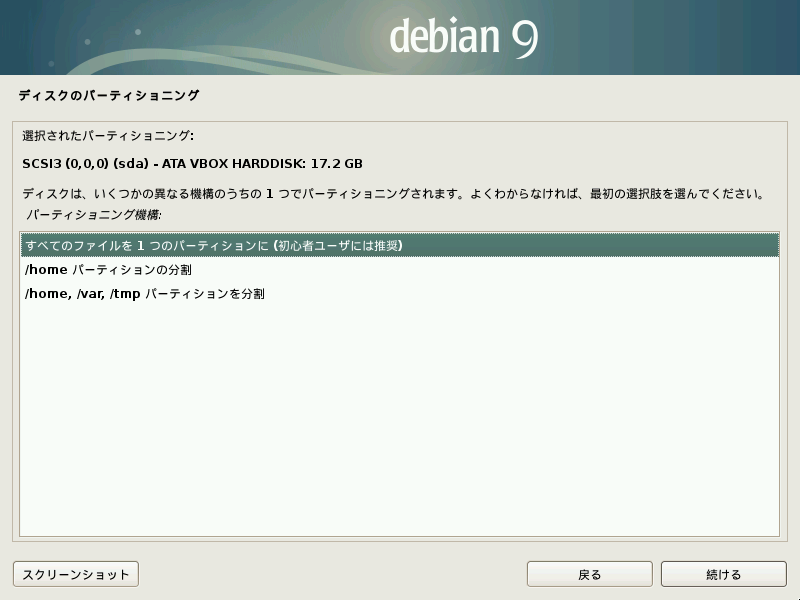Return to previous step with 戻る
Viewport: 800px width, 600px height.
(589, 574)
